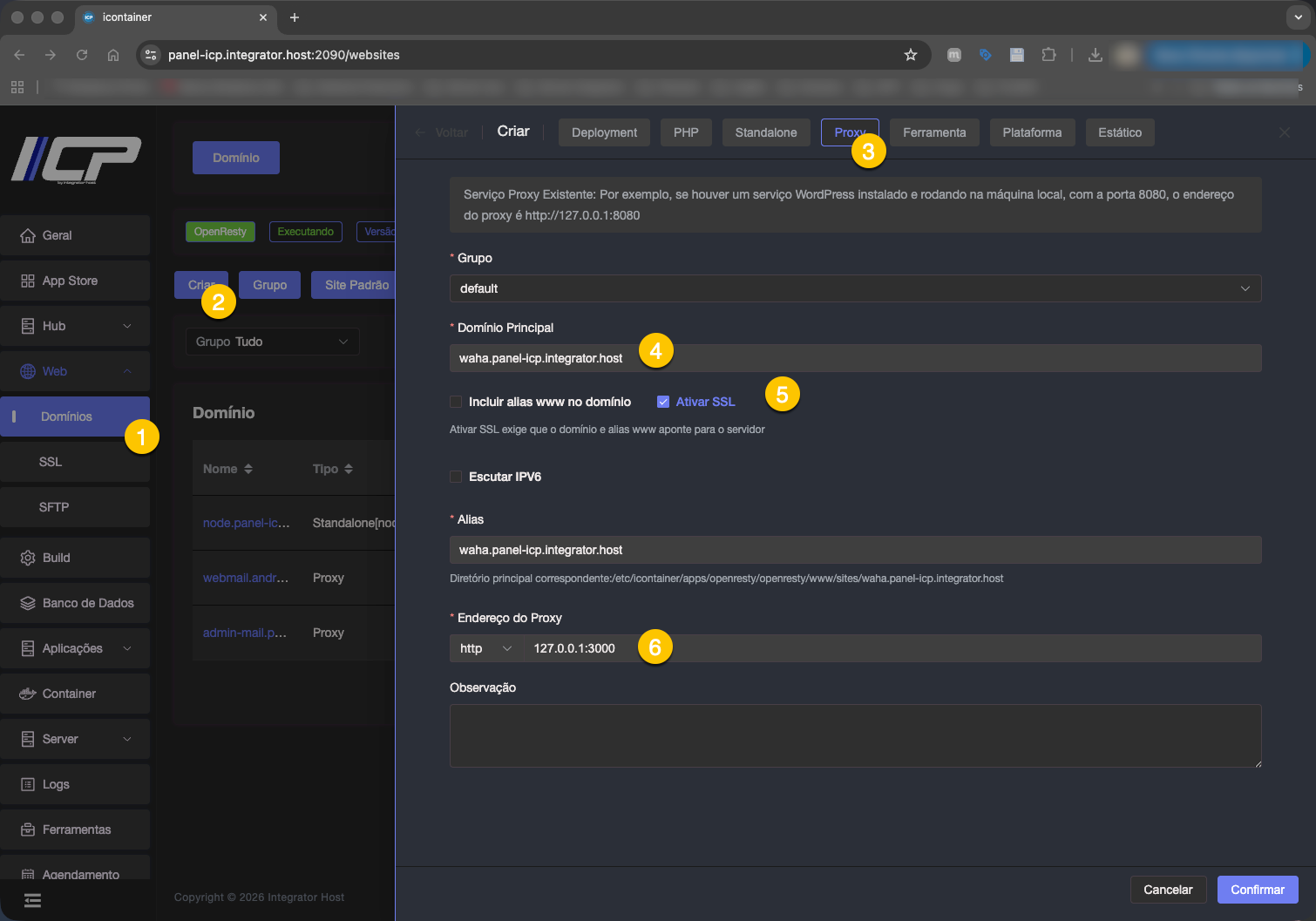The height and width of the screenshot is (921, 1316).
Task: Open the Container section
Action: (69, 694)
